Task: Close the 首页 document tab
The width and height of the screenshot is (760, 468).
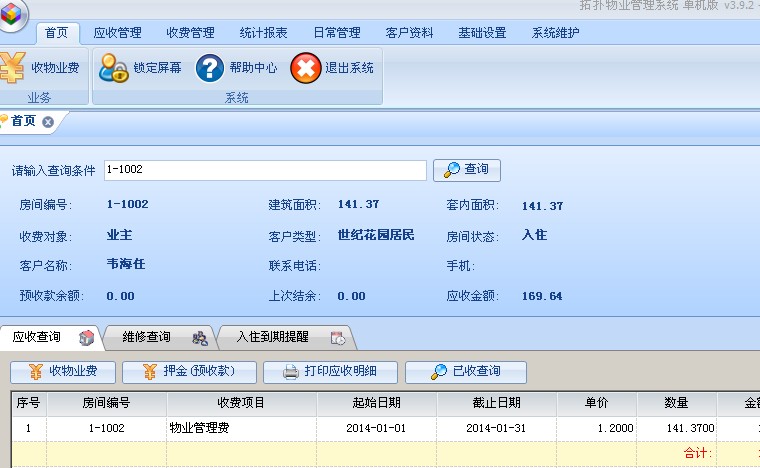Action: tap(48, 122)
